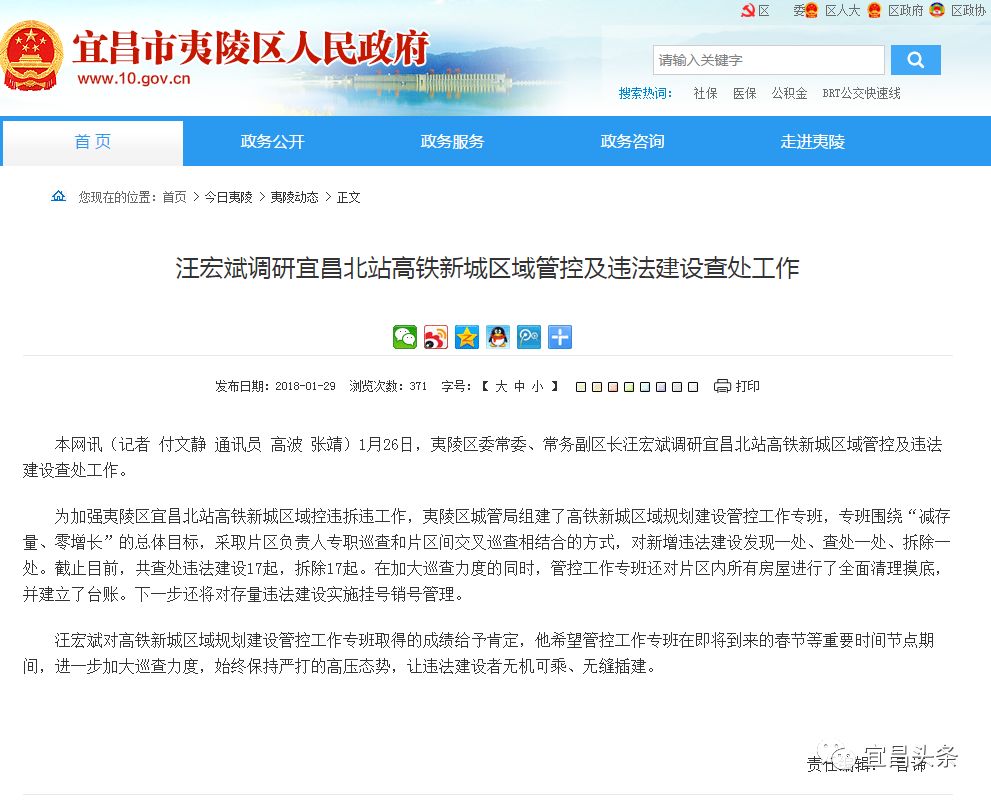Image resolution: width=991 pixels, height=800 pixels.
Task: Share via the QQ penguin icon
Action: coord(498,337)
